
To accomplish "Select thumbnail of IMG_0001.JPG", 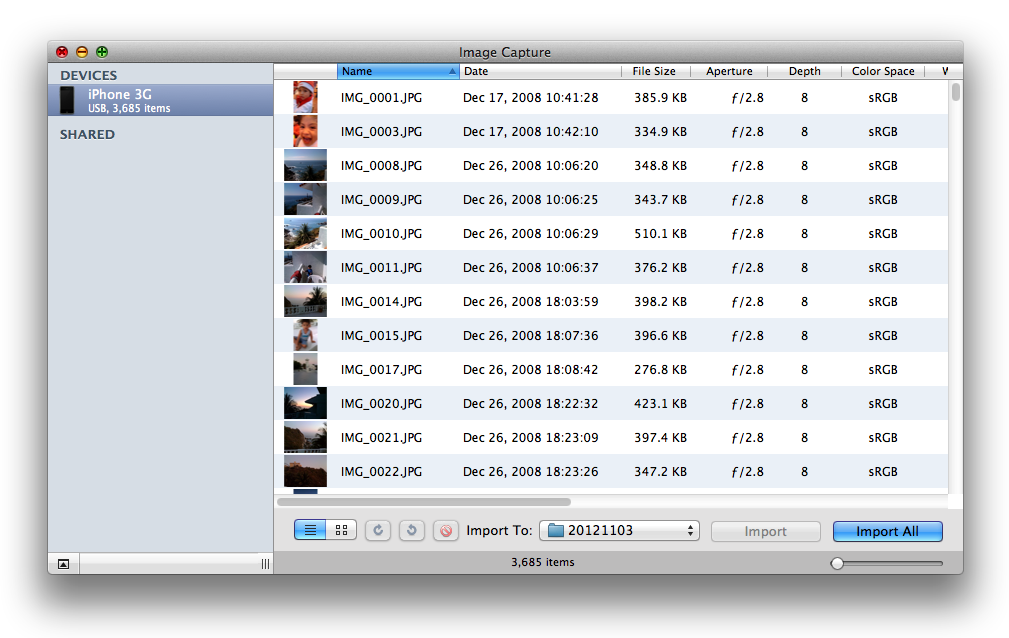I will [305, 97].
